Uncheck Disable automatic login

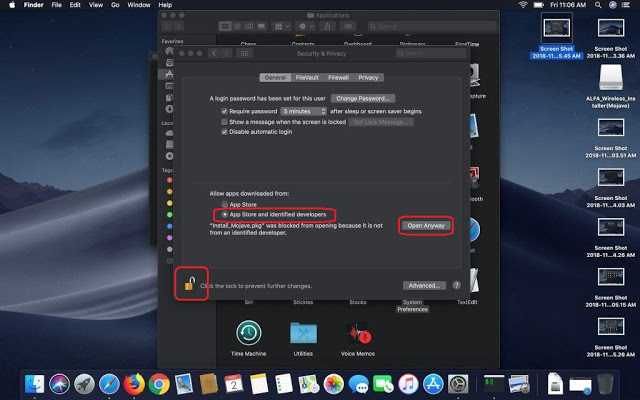pyautogui.click(x=225, y=132)
